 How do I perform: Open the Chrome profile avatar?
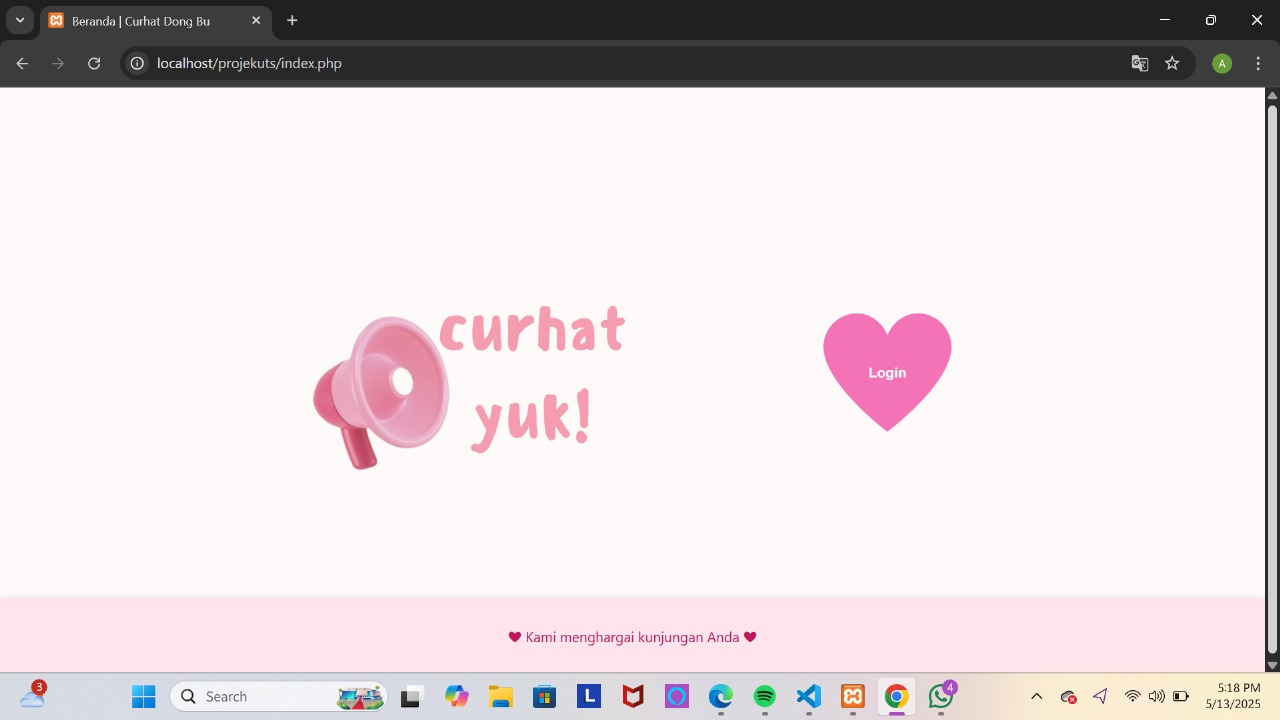(x=1221, y=63)
